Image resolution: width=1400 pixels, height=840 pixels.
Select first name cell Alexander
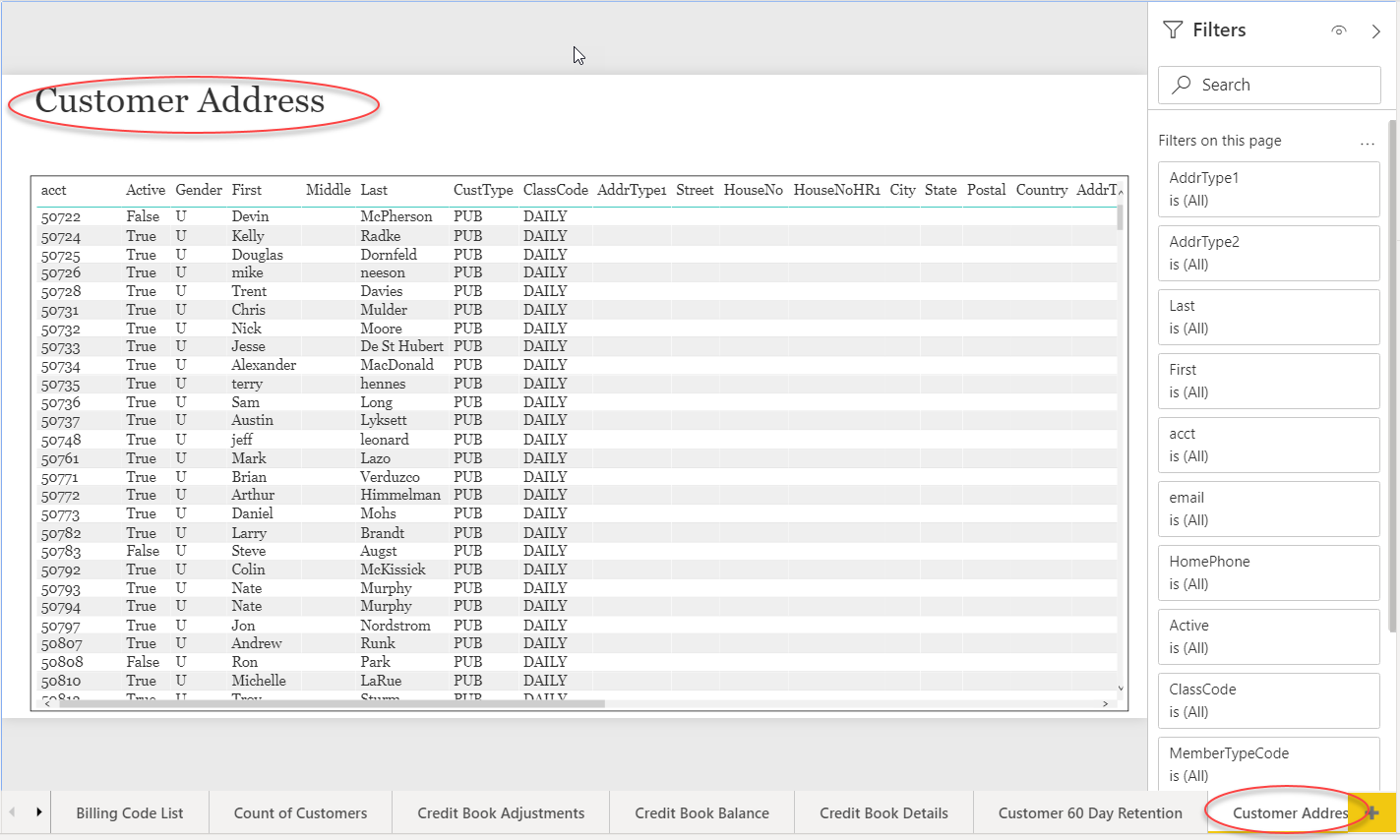coord(264,365)
